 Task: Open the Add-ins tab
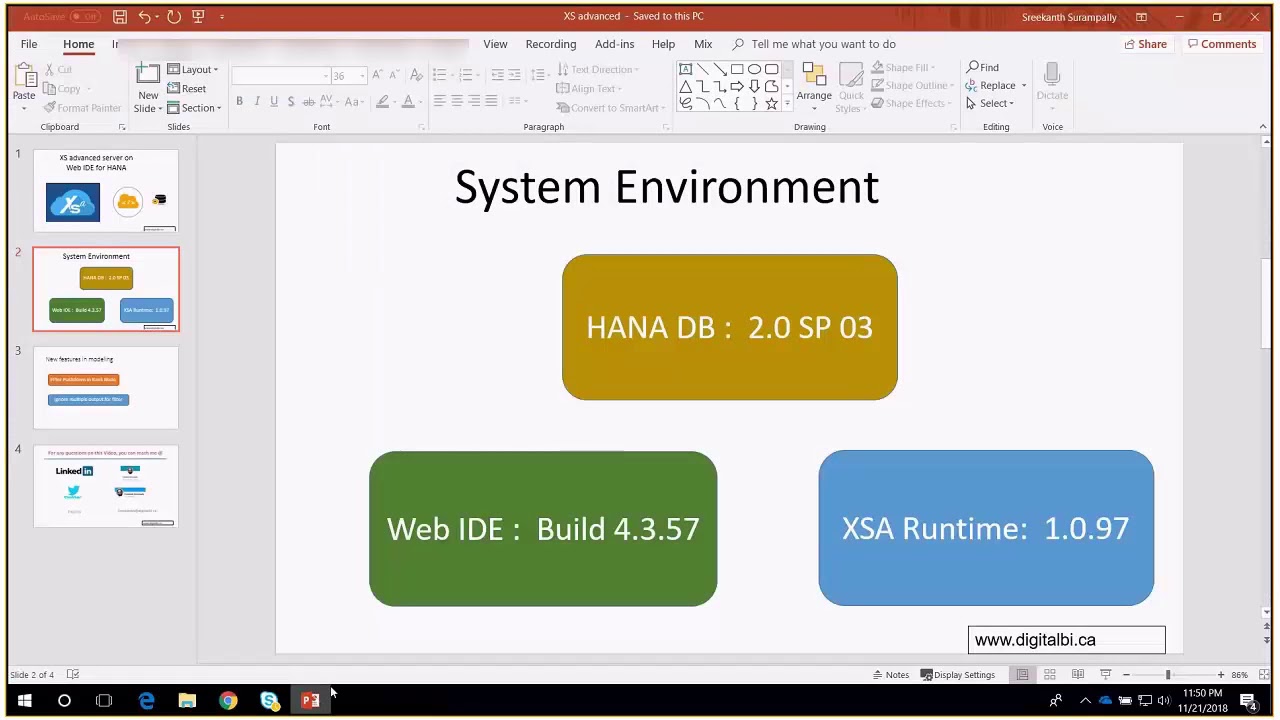(x=614, y=44)
